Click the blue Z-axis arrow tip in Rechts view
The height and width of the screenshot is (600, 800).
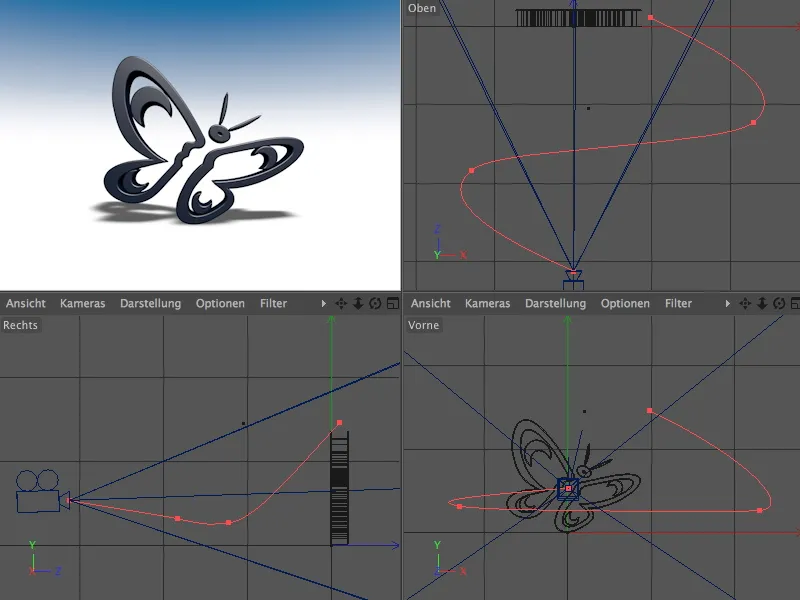pyautogui.click(x=395, y=545)
